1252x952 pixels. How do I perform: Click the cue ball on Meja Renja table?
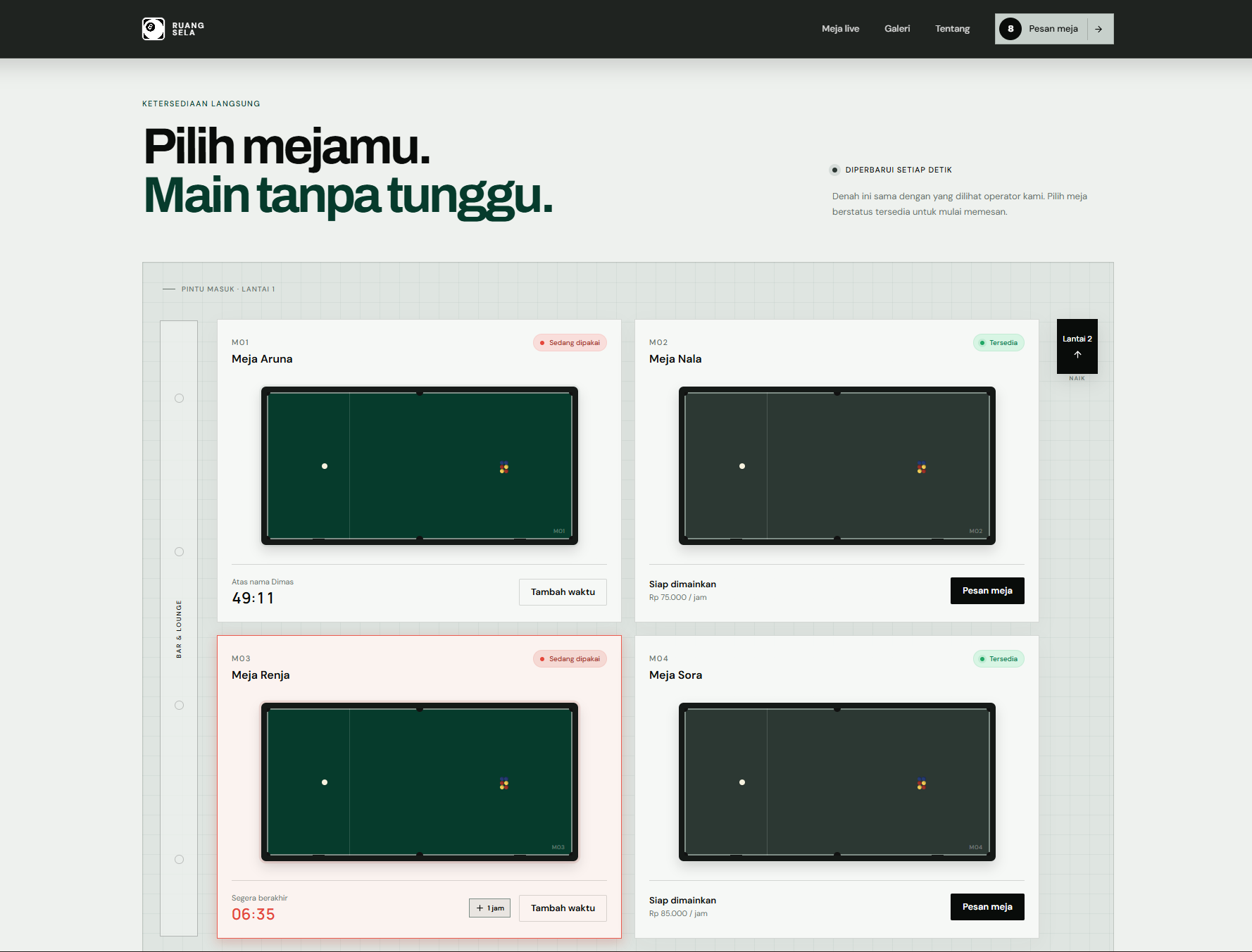click(325, 782)
